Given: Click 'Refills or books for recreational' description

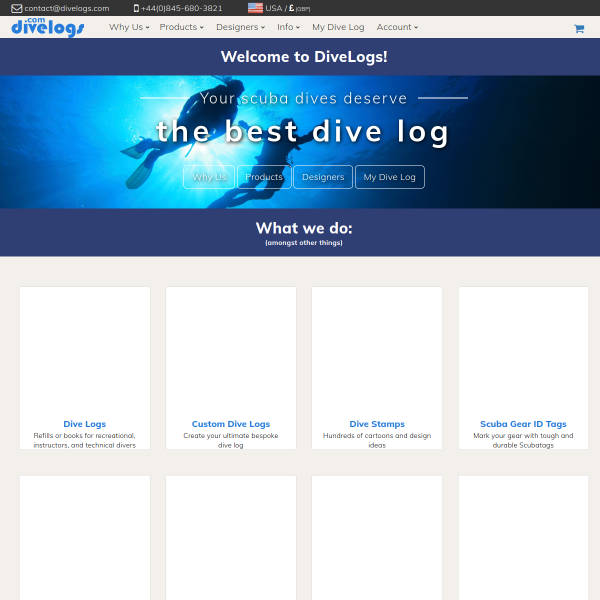Looking at the screenshot, I should coord(85,440).
